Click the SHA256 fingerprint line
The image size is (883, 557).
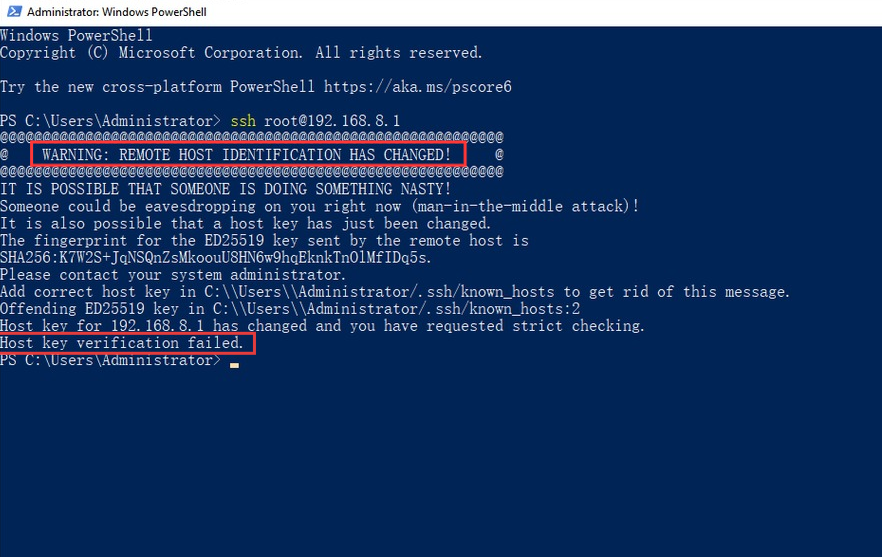pos(216,258)
